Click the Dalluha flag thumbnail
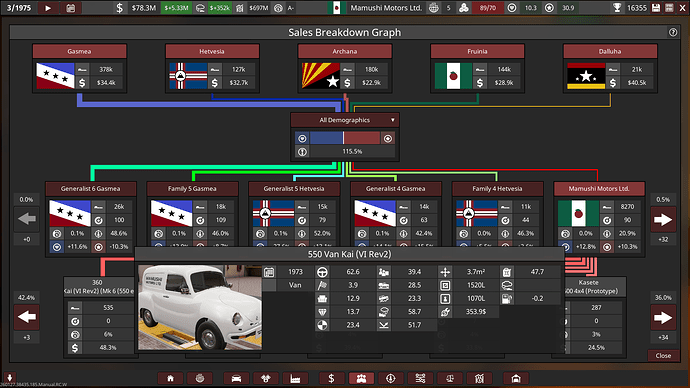 coord(586,76)
